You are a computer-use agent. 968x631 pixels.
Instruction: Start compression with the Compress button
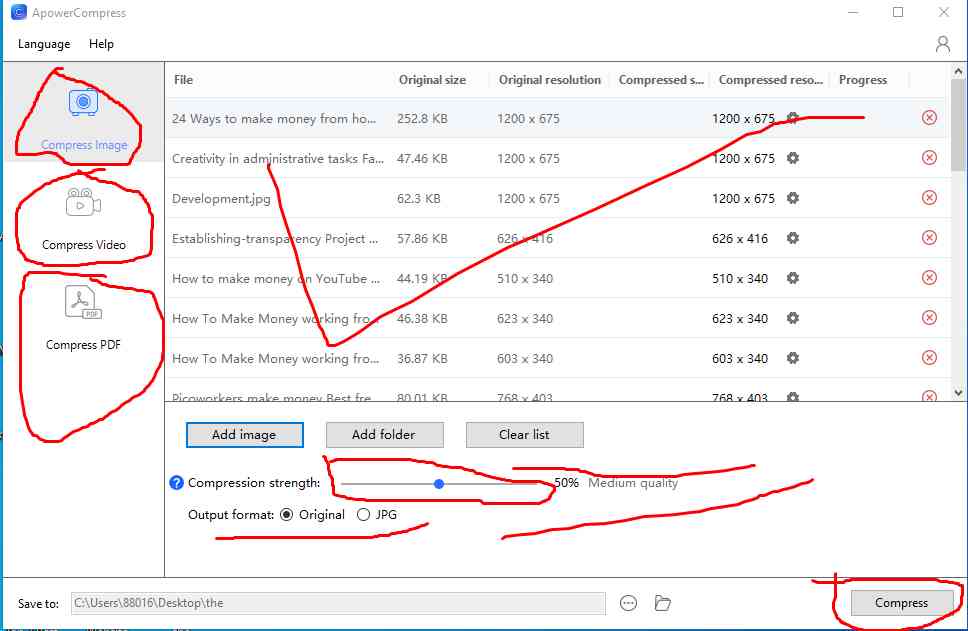(901, 603)
